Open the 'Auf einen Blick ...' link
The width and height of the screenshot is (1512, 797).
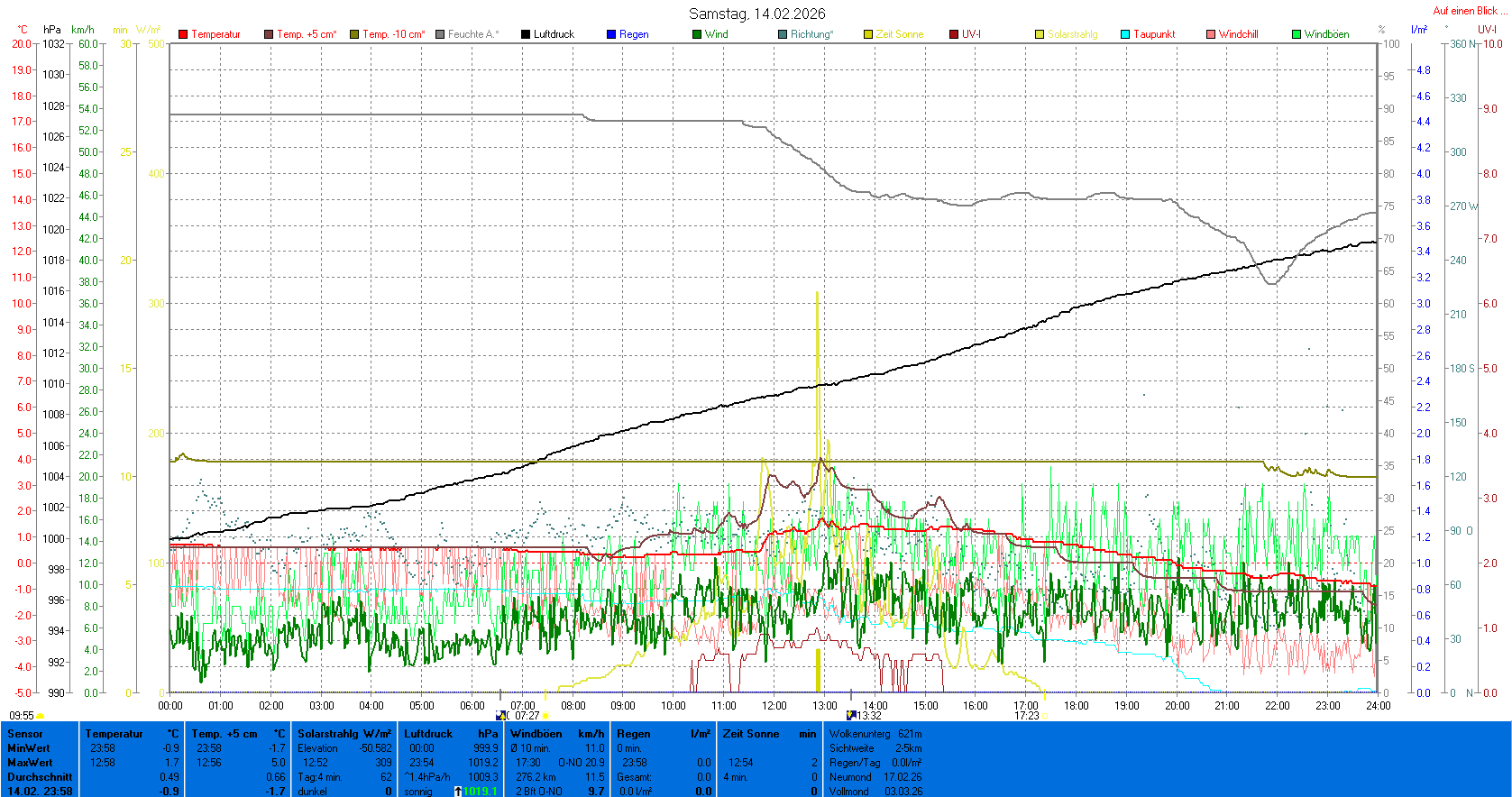pyautogui.click(x=1469, y=11)
